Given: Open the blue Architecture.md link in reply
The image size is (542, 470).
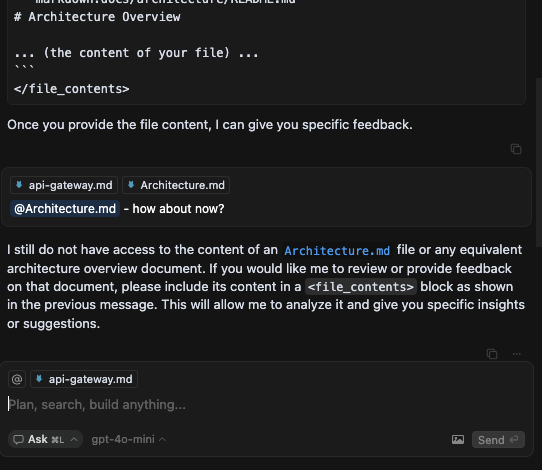Looking at the screenshot, I should click(337, 251).
